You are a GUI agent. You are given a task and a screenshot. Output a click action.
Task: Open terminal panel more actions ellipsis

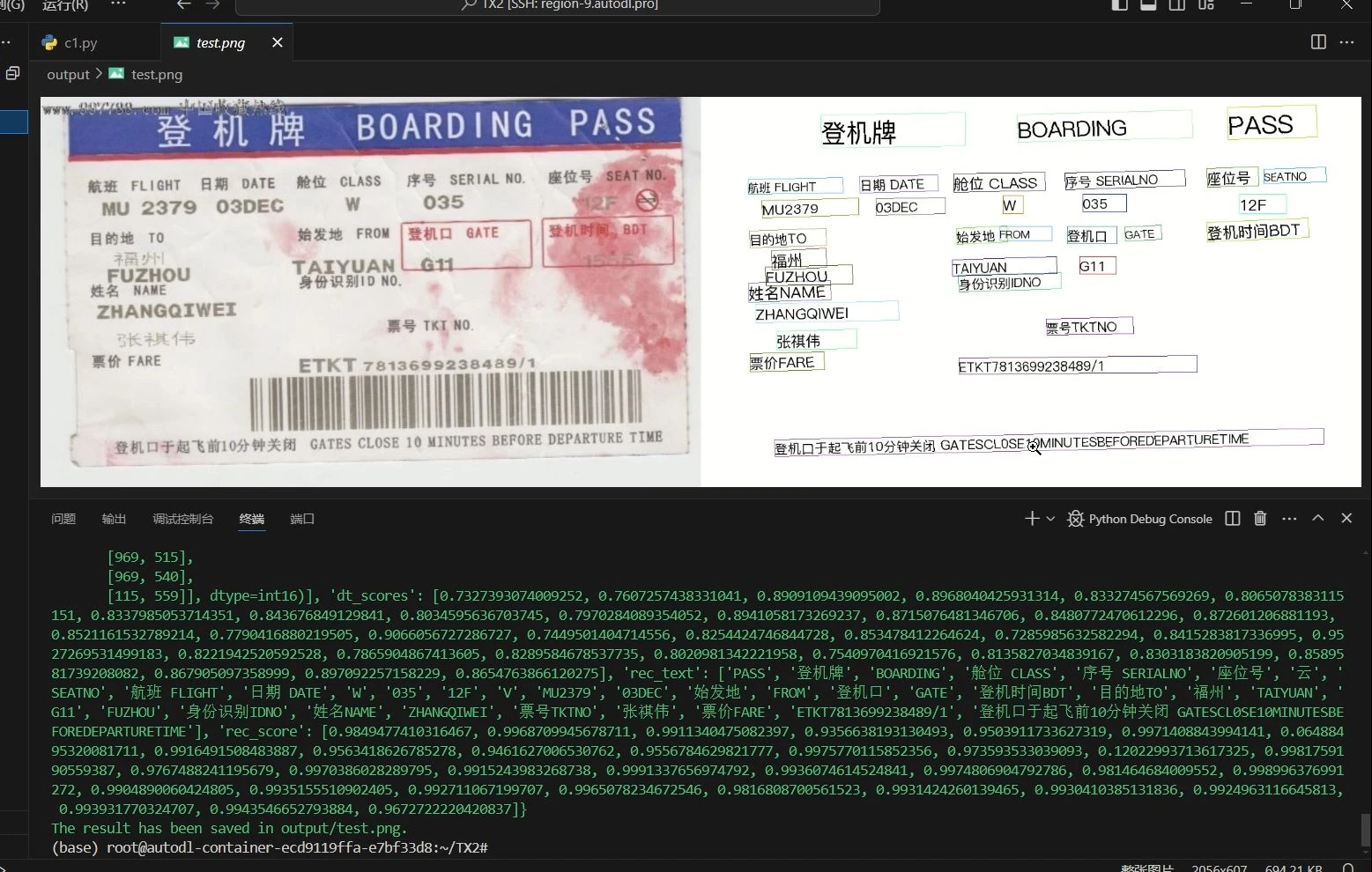pyautogui.click(x=1289, y=519)
